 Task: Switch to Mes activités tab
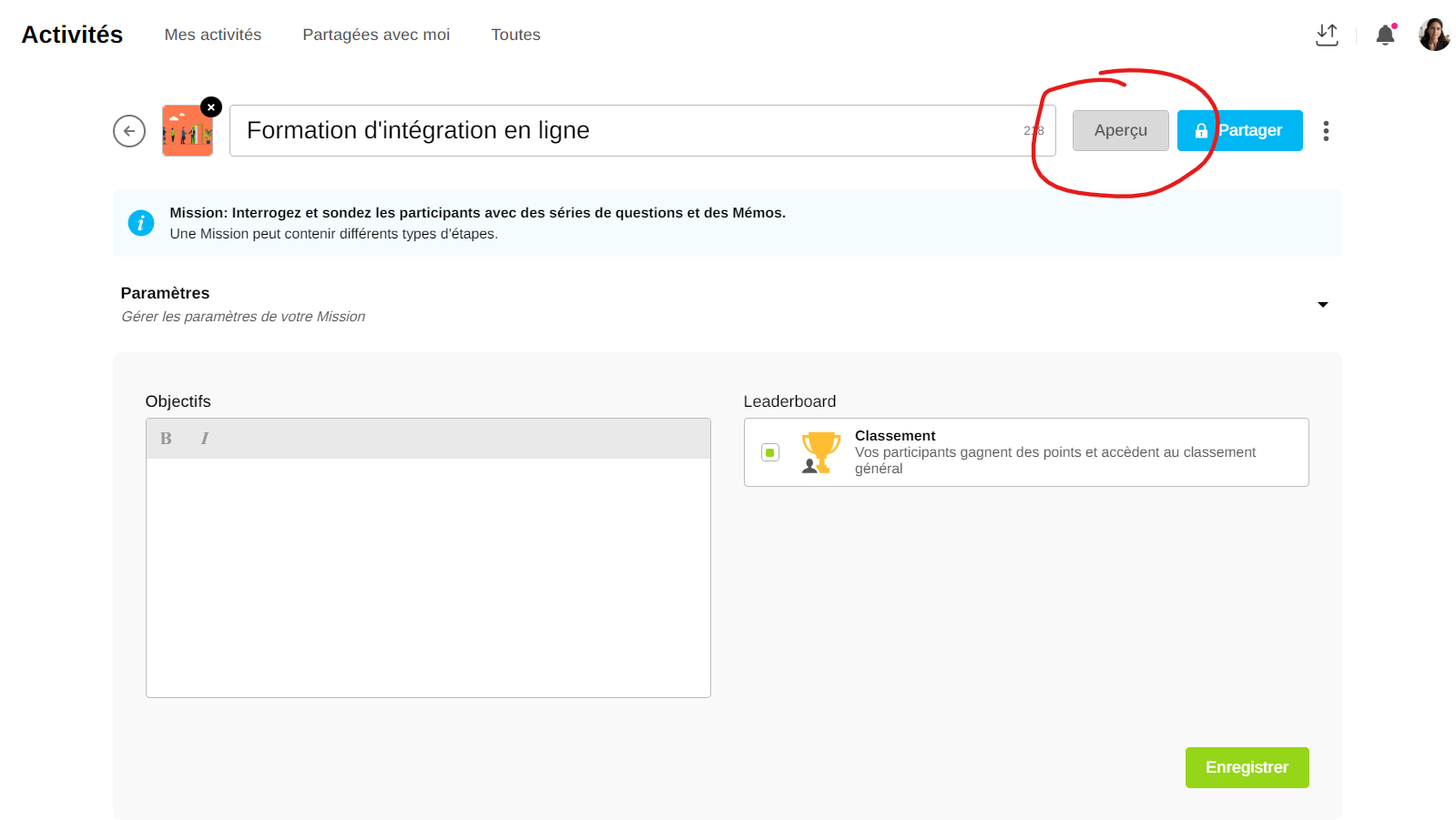point(212,35)
